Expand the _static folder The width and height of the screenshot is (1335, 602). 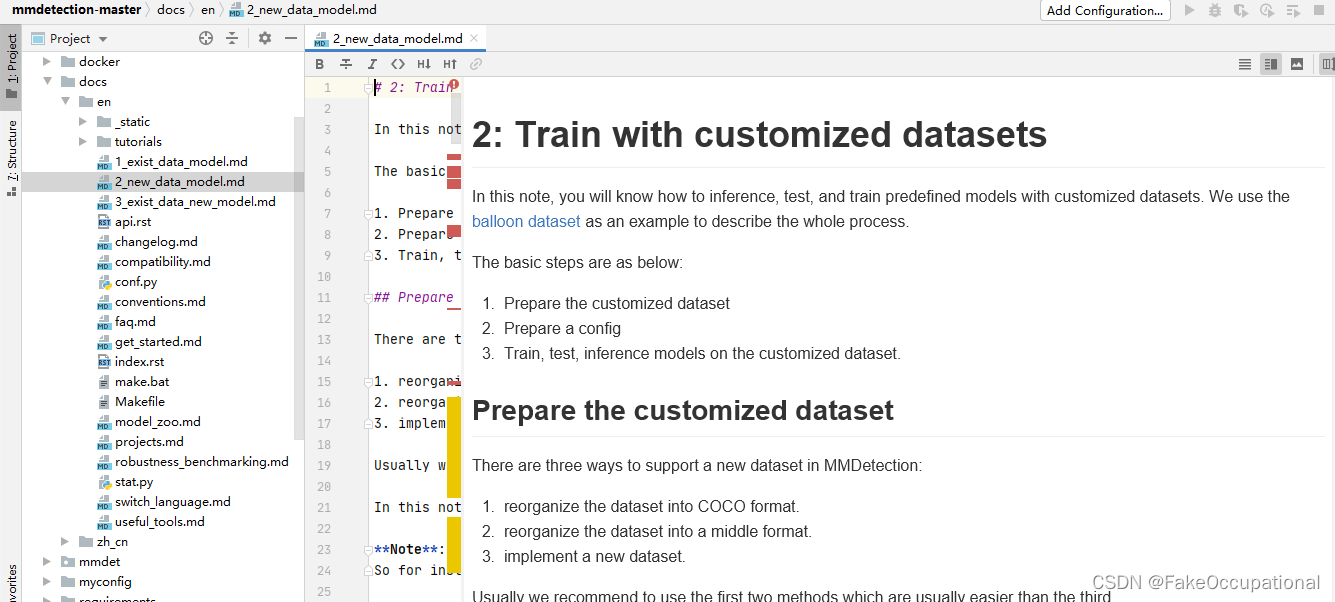click(82, 121)
